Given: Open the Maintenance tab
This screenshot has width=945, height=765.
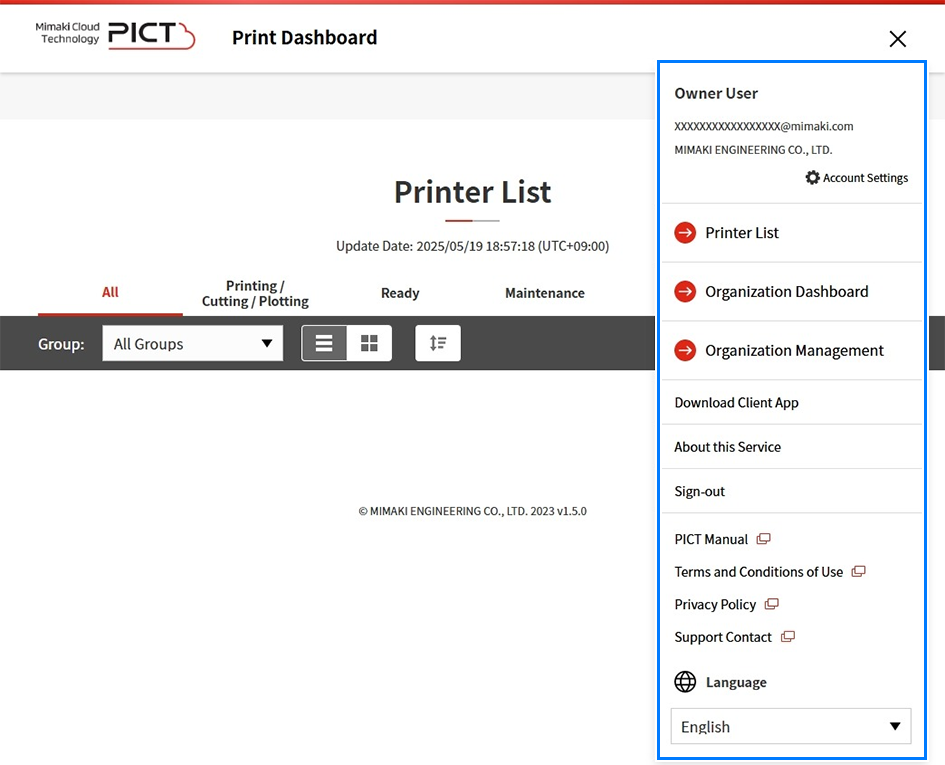Looking at the screenshot, I should (x=544, y=293).
